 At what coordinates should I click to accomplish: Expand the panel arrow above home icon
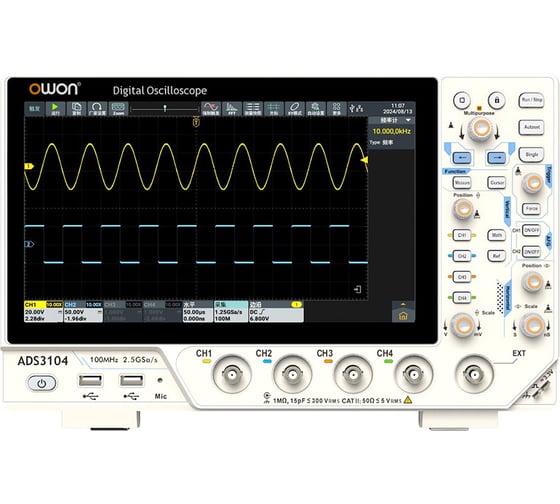tap(403, 304)
